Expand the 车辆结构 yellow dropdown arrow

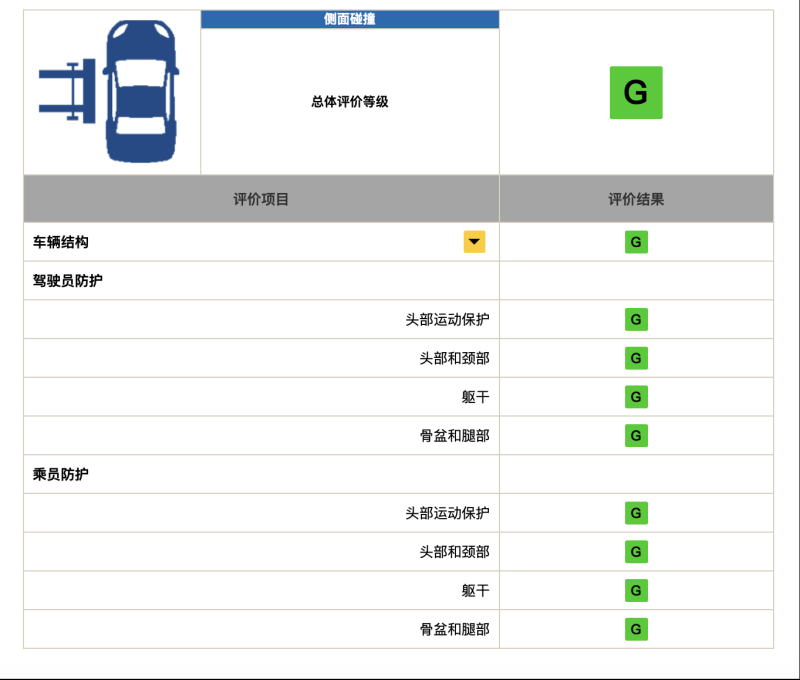474,242
